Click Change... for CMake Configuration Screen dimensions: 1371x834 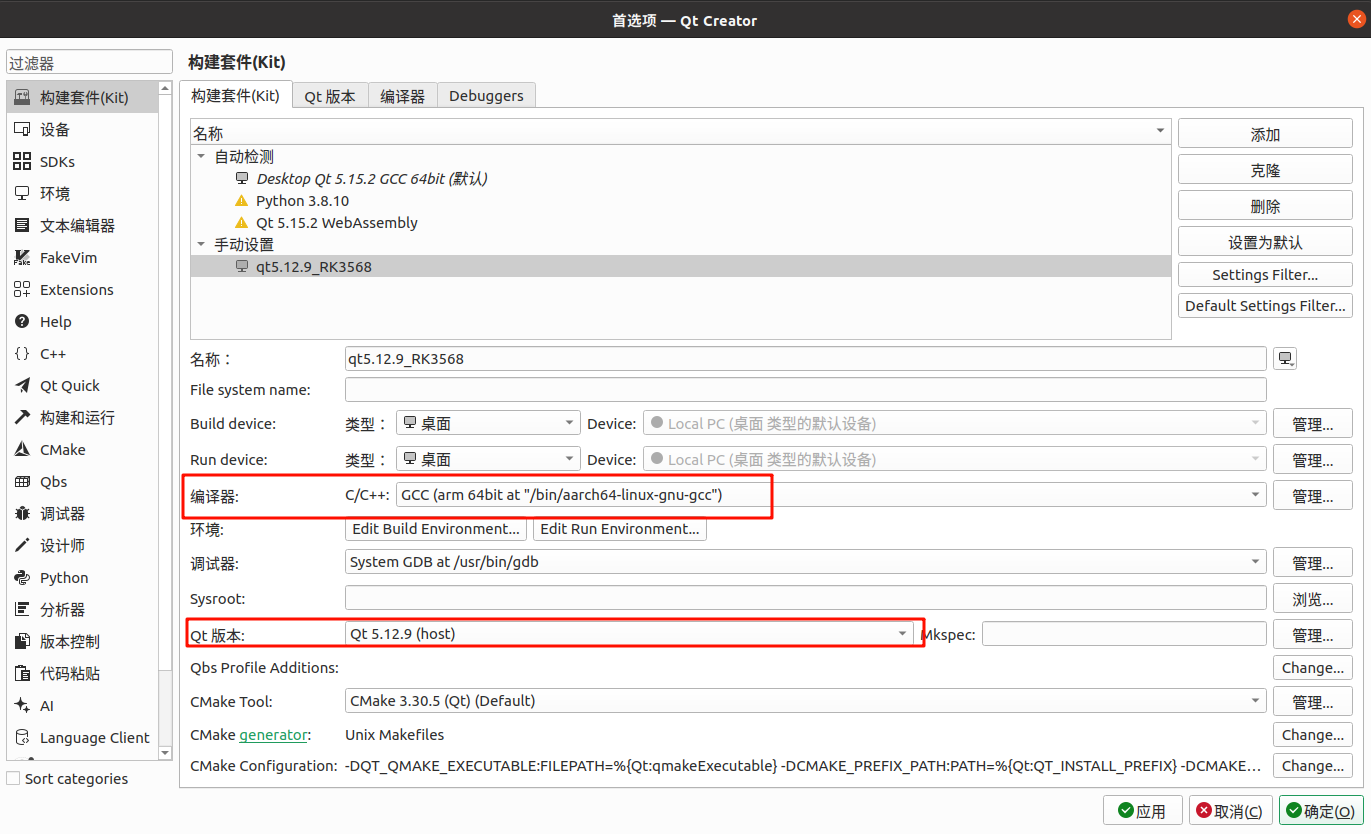point(1313,766)
